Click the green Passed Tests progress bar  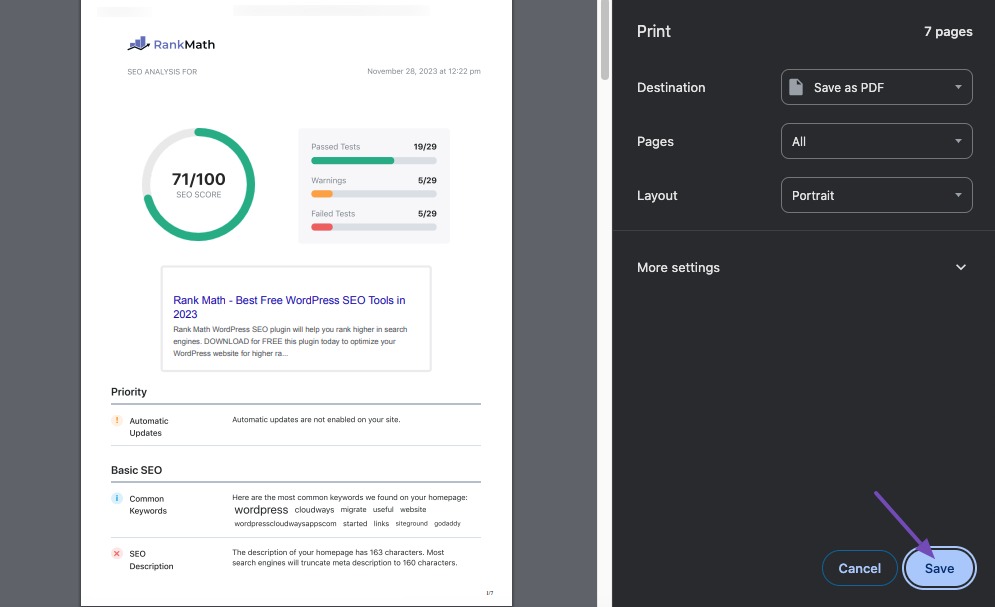(352, 160)
